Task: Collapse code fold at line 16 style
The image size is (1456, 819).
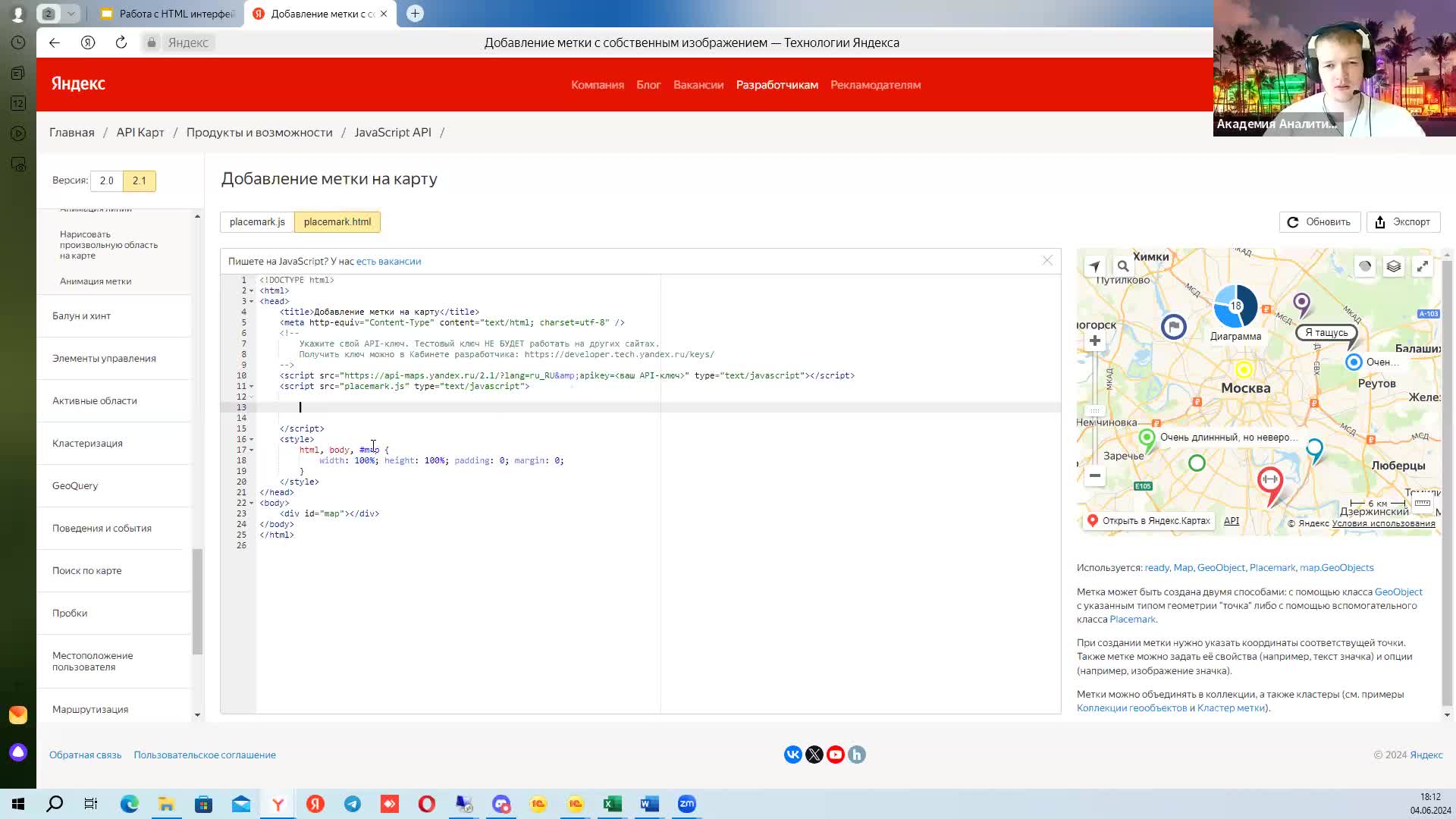Action: click(252, 440)
